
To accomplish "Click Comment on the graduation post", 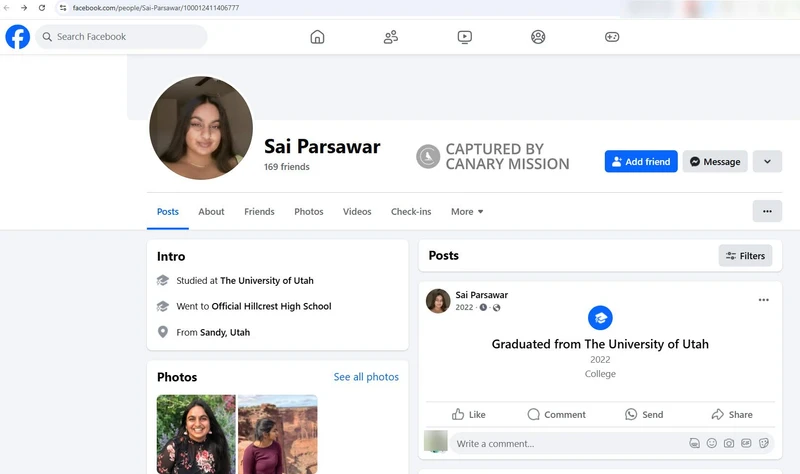I will click(x=556, y=414).
